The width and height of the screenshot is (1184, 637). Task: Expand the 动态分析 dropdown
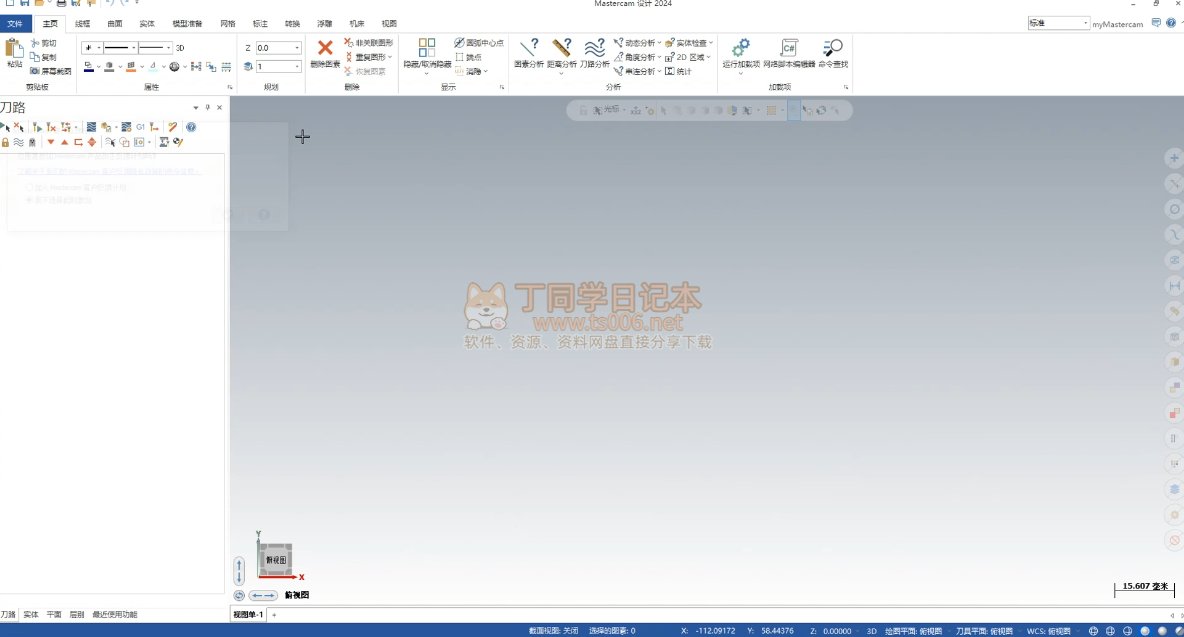point(659,43)
